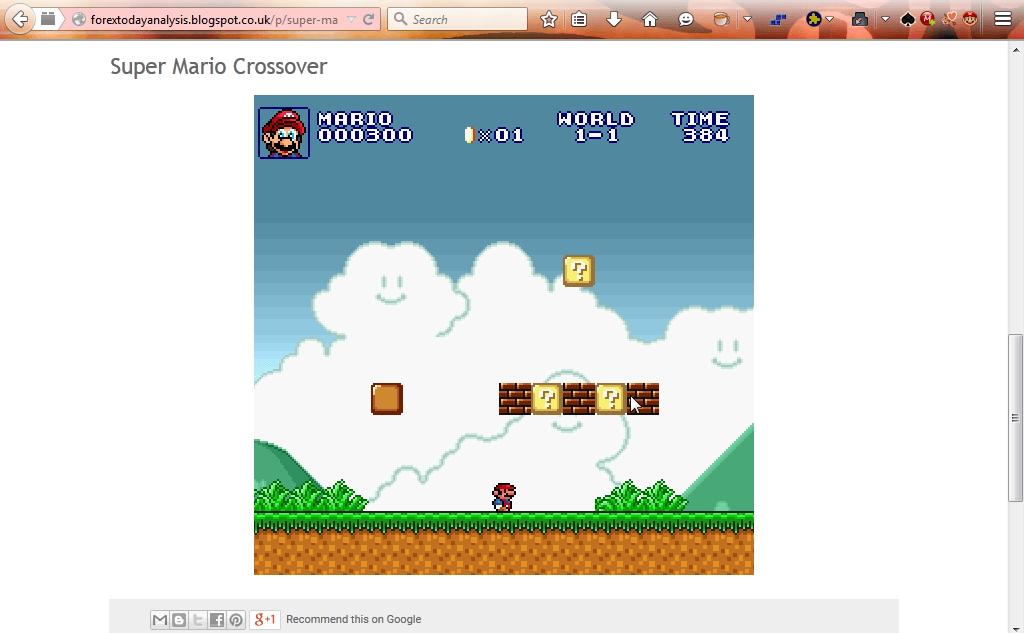Expand the puzzle piece extension dropdown arrow
The width and height of the screenshot is (1024, 633).
click(829, 20)
